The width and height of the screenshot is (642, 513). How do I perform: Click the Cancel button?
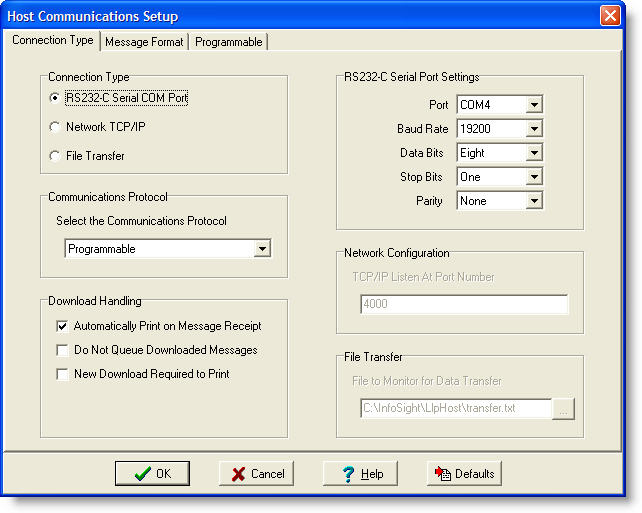tap(256, 474)
